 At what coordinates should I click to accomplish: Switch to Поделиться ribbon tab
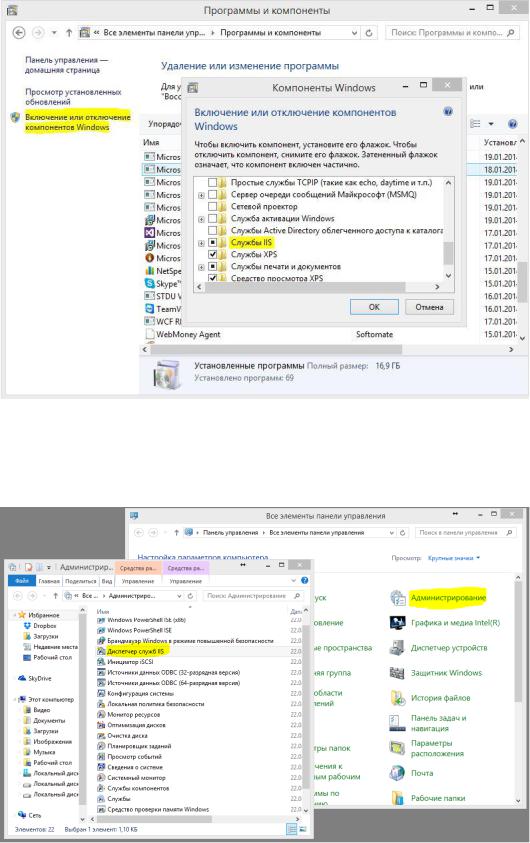tap(81, 581)
